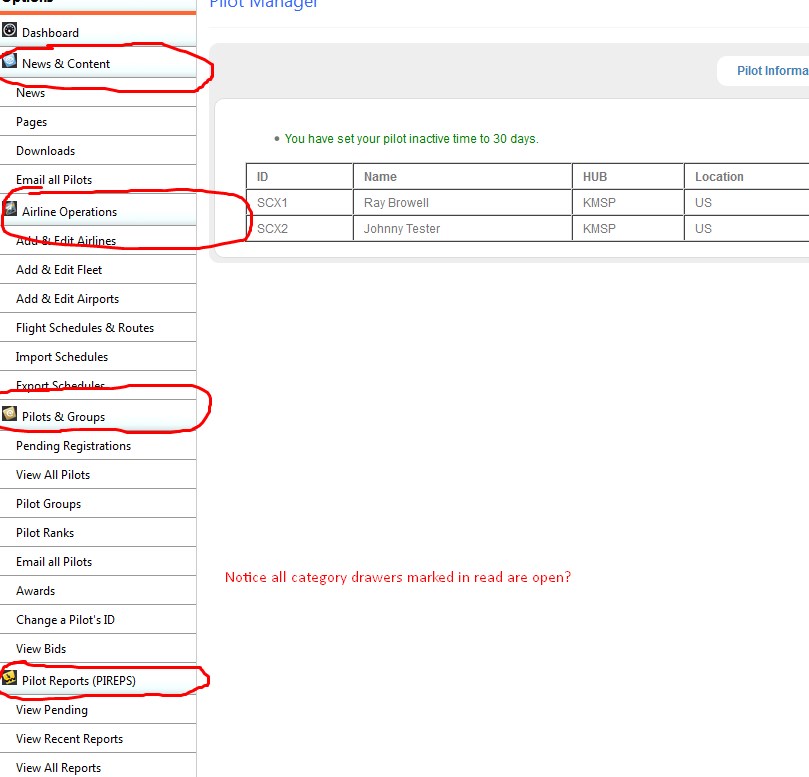Click the US location for SCX2

pos(703,228)
